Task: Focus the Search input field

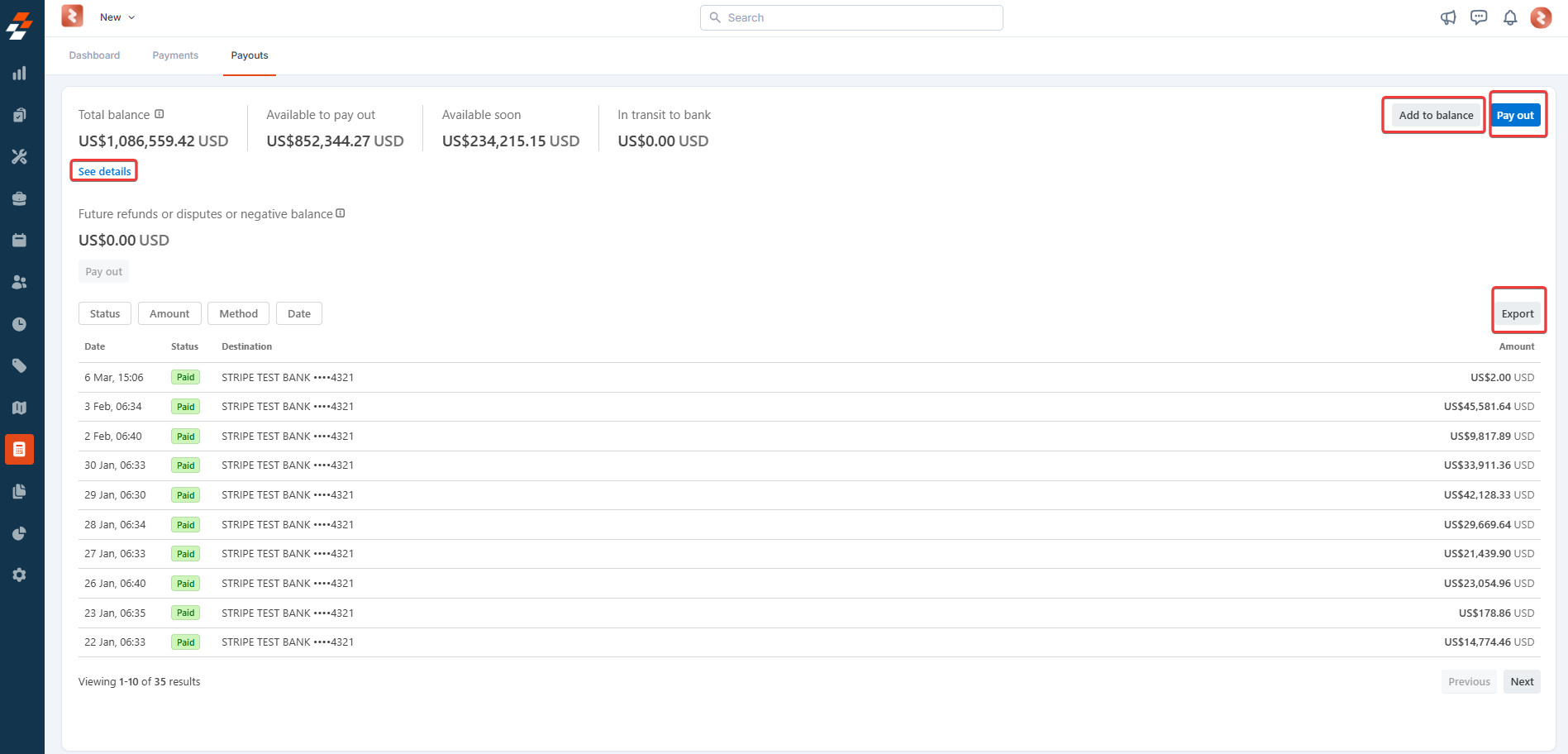Action: click(x=851, y=17)
